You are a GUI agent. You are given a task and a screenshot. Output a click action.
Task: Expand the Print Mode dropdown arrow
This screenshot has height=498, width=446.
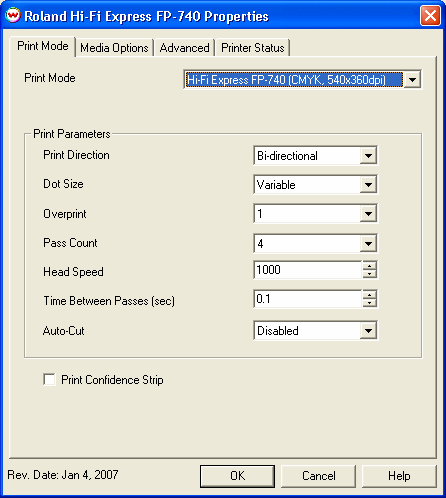412,80
